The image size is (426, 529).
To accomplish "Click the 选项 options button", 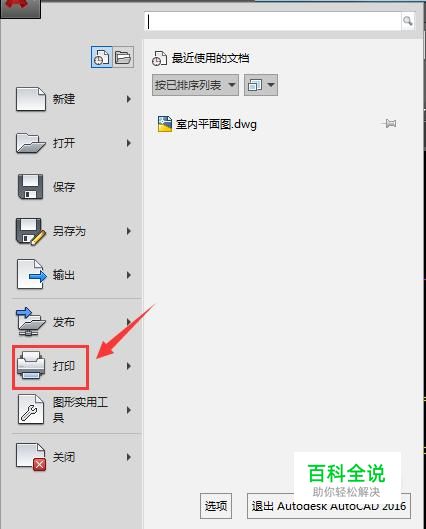I will (216, 506).
